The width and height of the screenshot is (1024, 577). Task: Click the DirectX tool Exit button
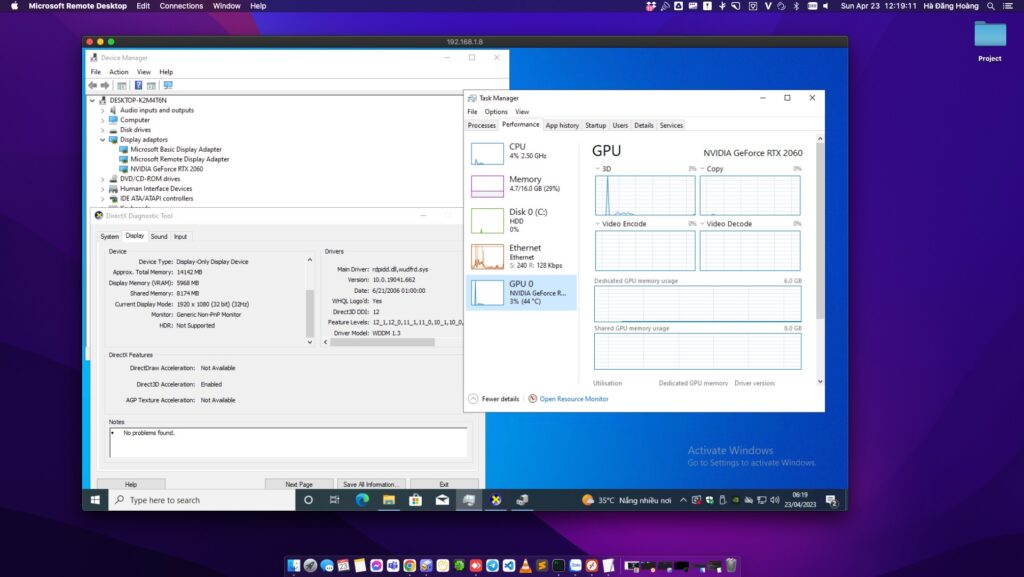coord(444,484)
